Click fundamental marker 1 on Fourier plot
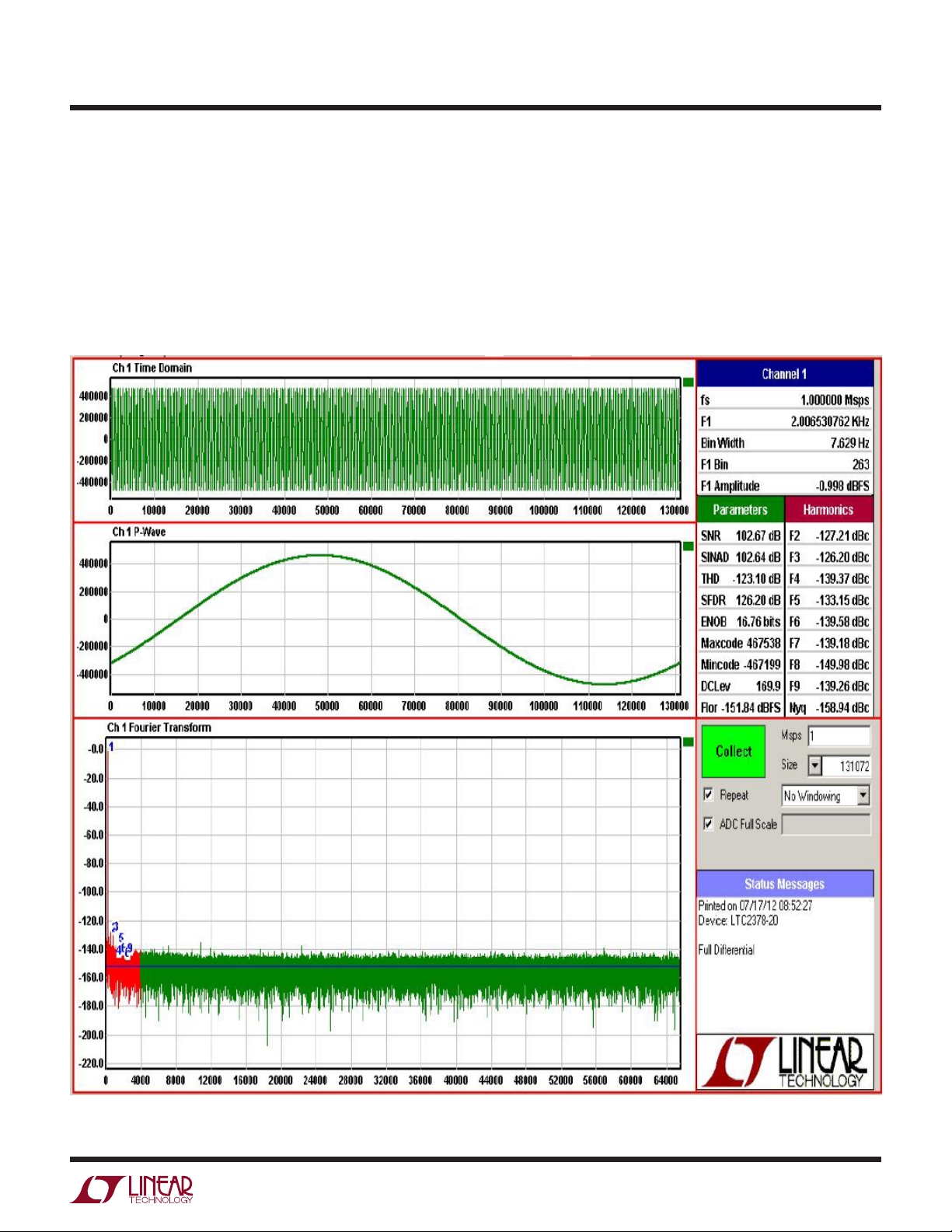This screenshot has height=1232, width=952. [x=111, y=747]
